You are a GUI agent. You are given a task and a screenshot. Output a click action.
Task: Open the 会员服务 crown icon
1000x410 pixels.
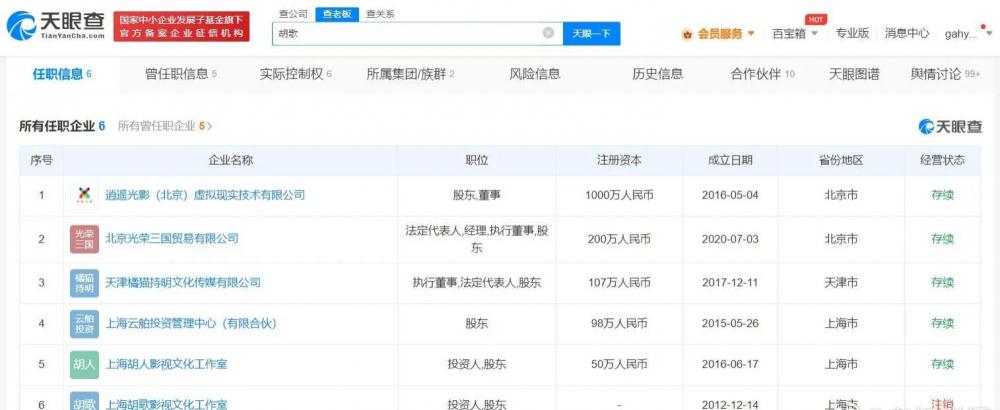[x=687, y=34]
